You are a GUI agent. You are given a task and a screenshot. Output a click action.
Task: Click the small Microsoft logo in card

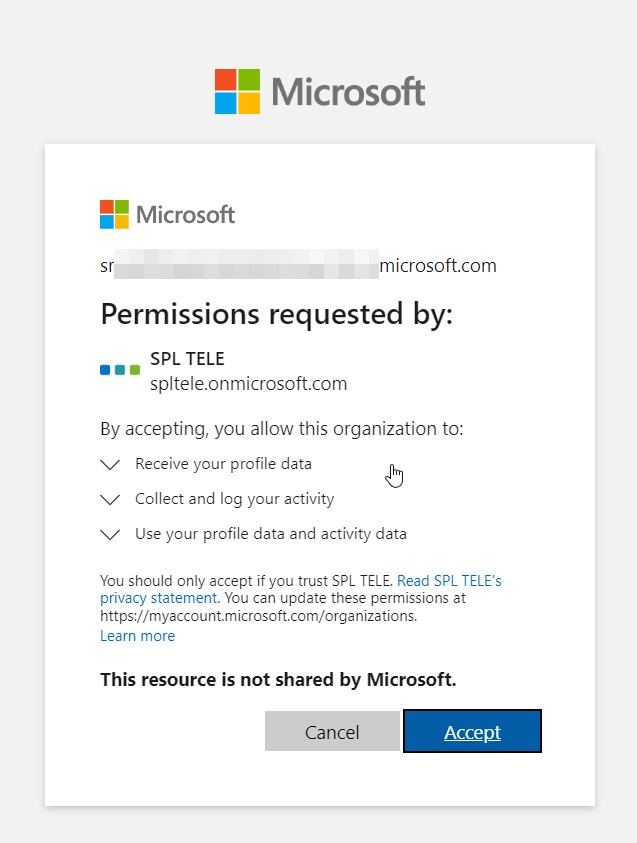click(x=167, y=215)
